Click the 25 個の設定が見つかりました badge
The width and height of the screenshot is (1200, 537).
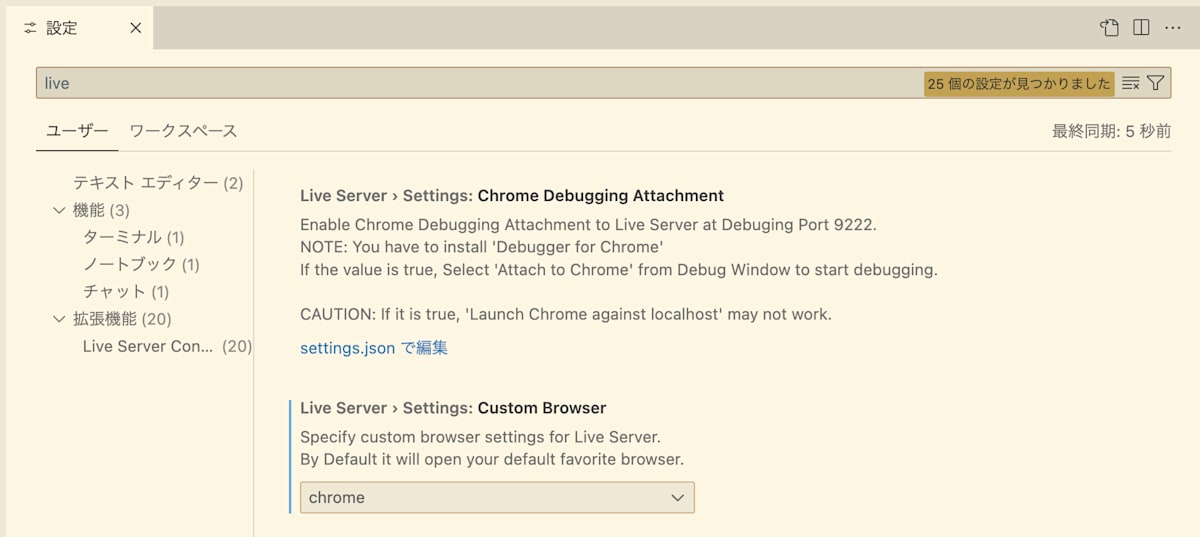click(x=1019, y=84)
